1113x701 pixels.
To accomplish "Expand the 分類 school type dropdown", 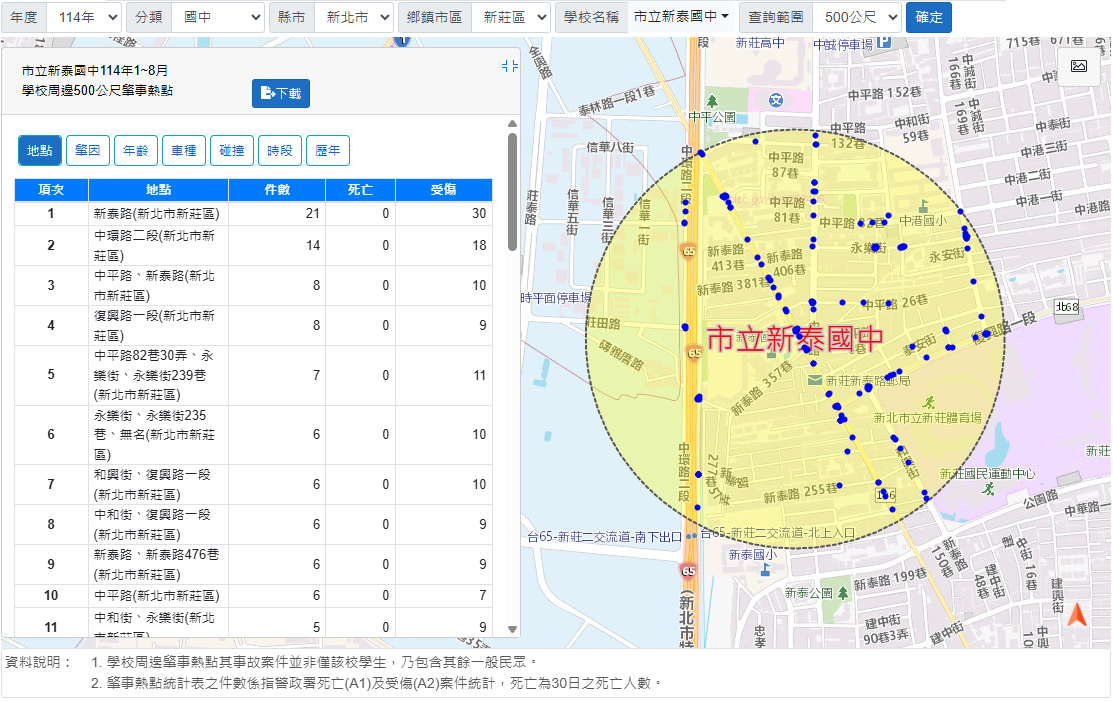I will (218, 18).
